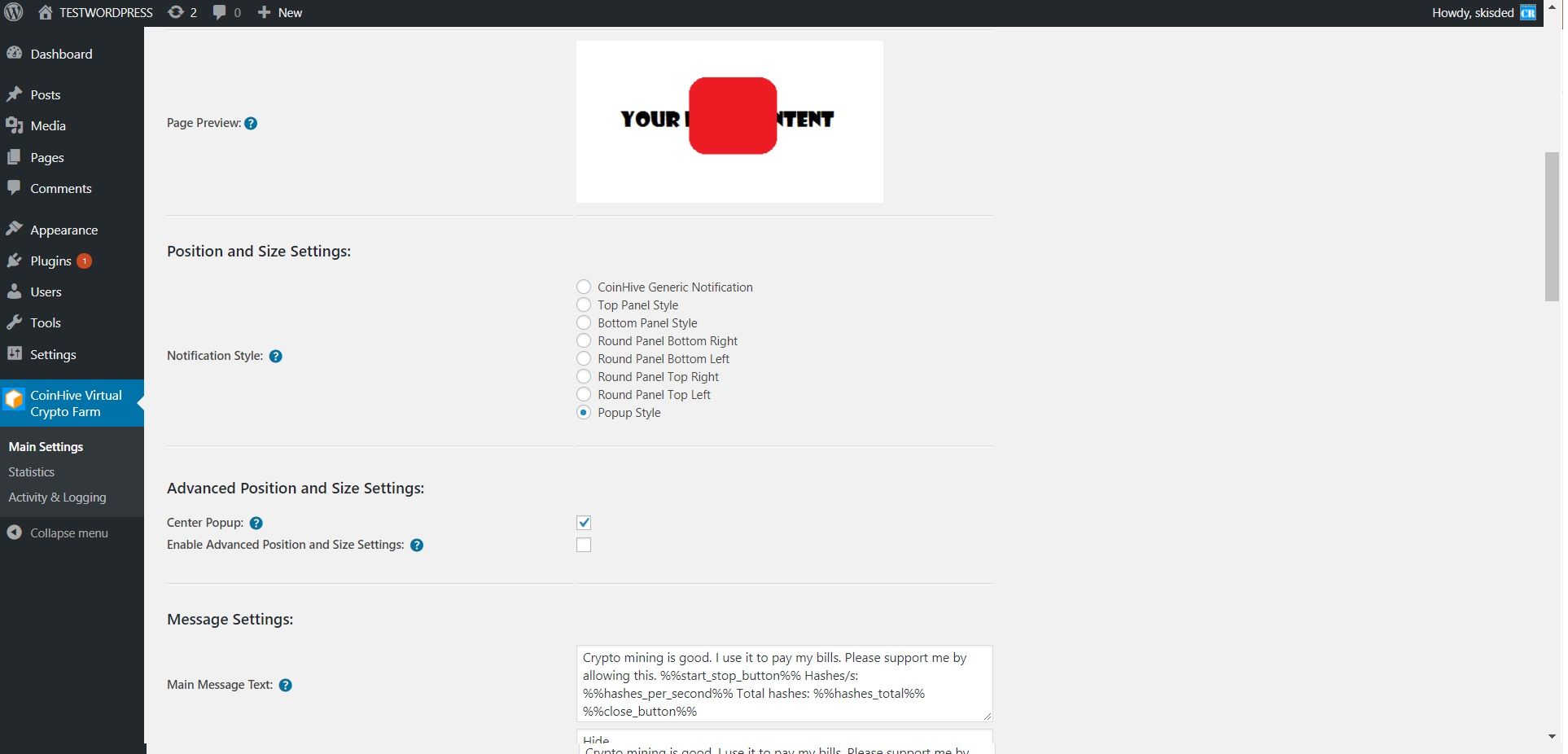This screenshot has width=1568, height=754.
Task: Click the page preview thumbnail
Action: (x=729, y=121)
